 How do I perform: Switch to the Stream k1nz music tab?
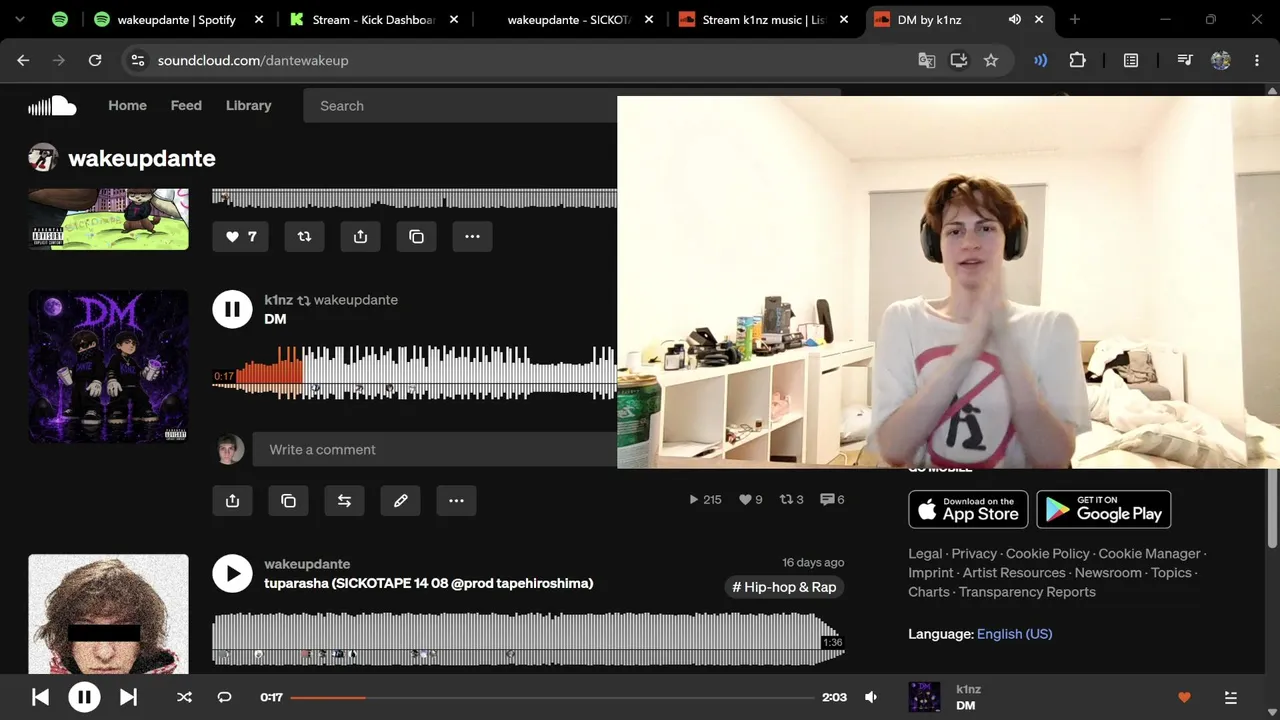(x=766, y=19)
